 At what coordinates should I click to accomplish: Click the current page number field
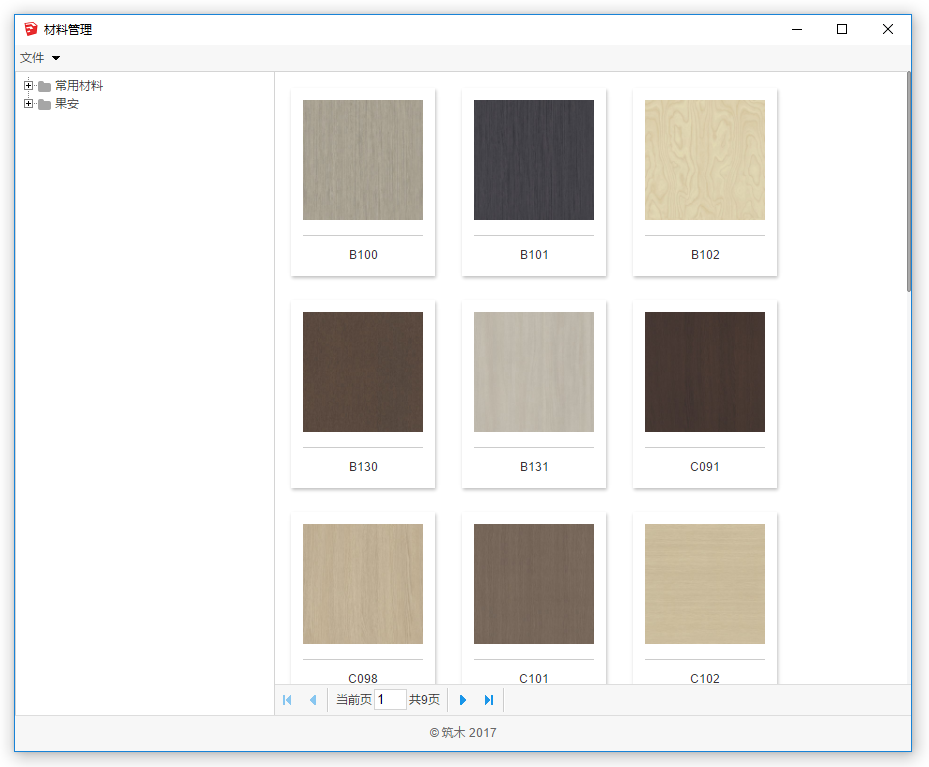point(390,700)
